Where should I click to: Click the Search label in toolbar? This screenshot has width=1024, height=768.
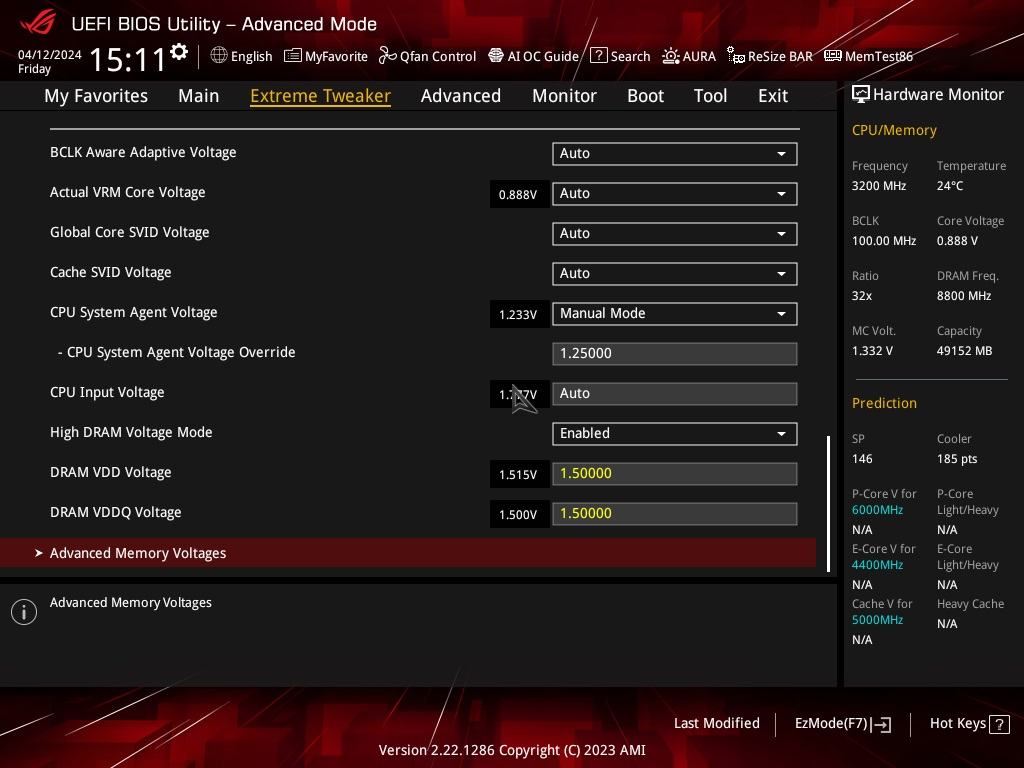coord(630,56)
